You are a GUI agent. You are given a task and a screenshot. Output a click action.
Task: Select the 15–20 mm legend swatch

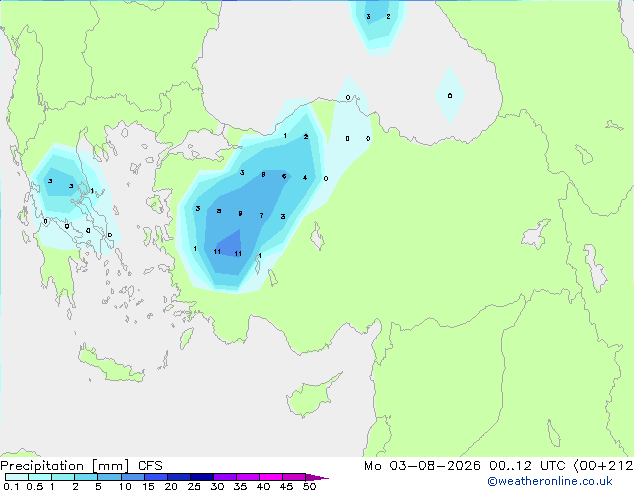click(x=155, y=477)
